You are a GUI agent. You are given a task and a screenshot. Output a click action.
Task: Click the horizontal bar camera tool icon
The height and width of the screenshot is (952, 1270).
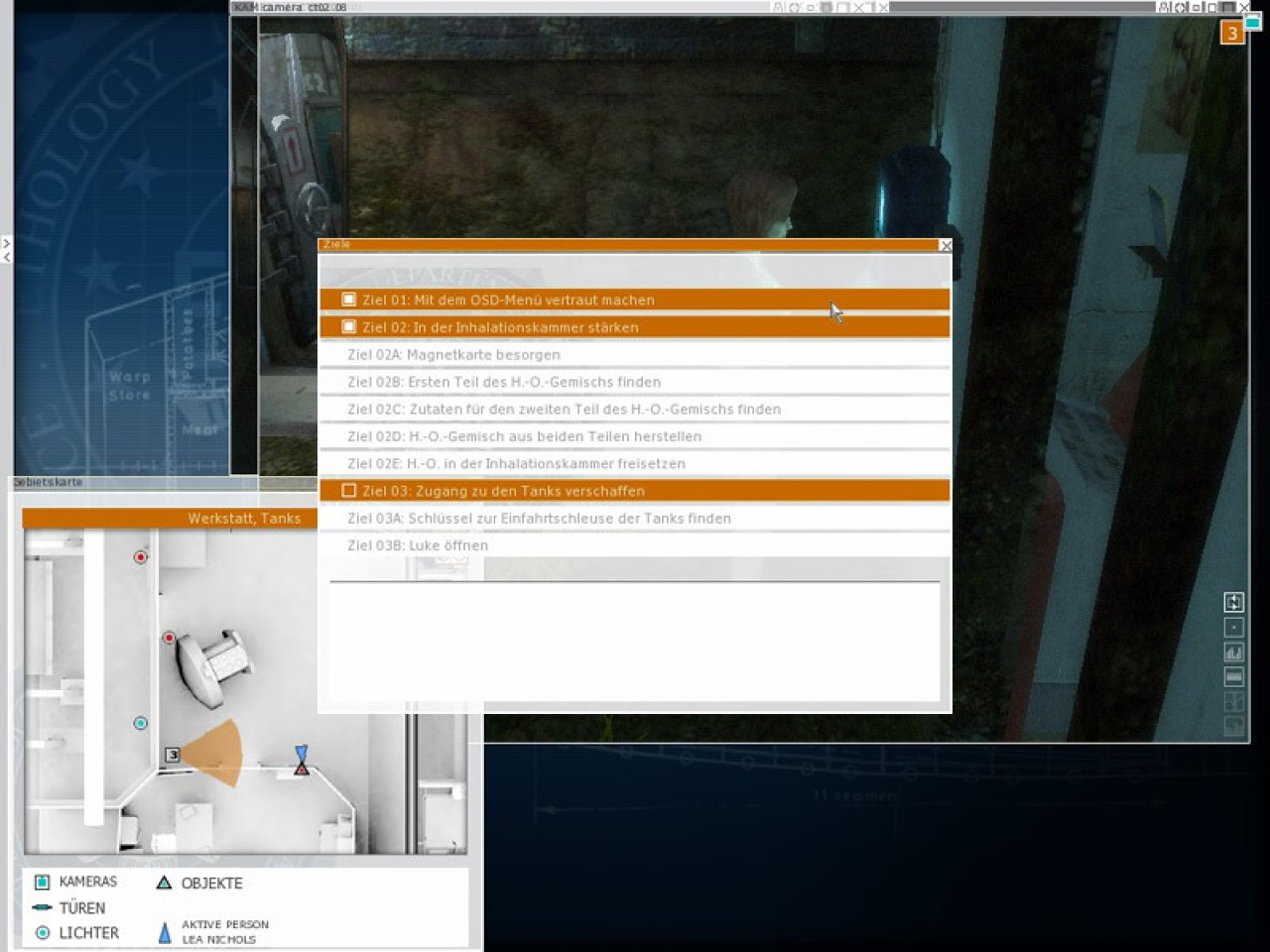1233,676
